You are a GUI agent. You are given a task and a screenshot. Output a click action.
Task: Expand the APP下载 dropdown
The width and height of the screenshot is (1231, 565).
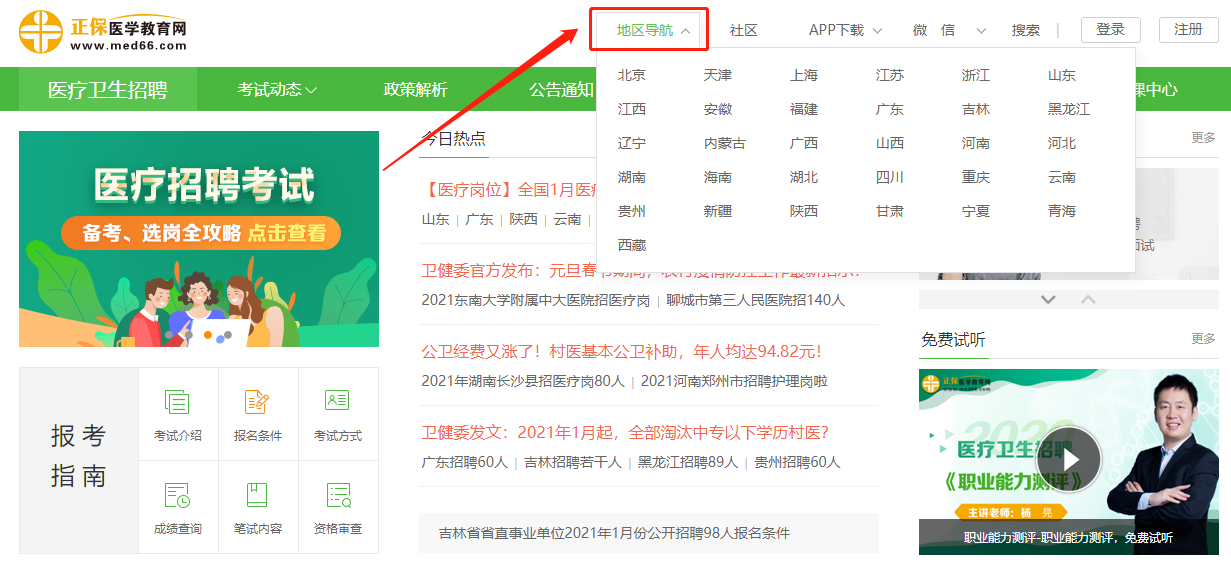pos(845,30)
